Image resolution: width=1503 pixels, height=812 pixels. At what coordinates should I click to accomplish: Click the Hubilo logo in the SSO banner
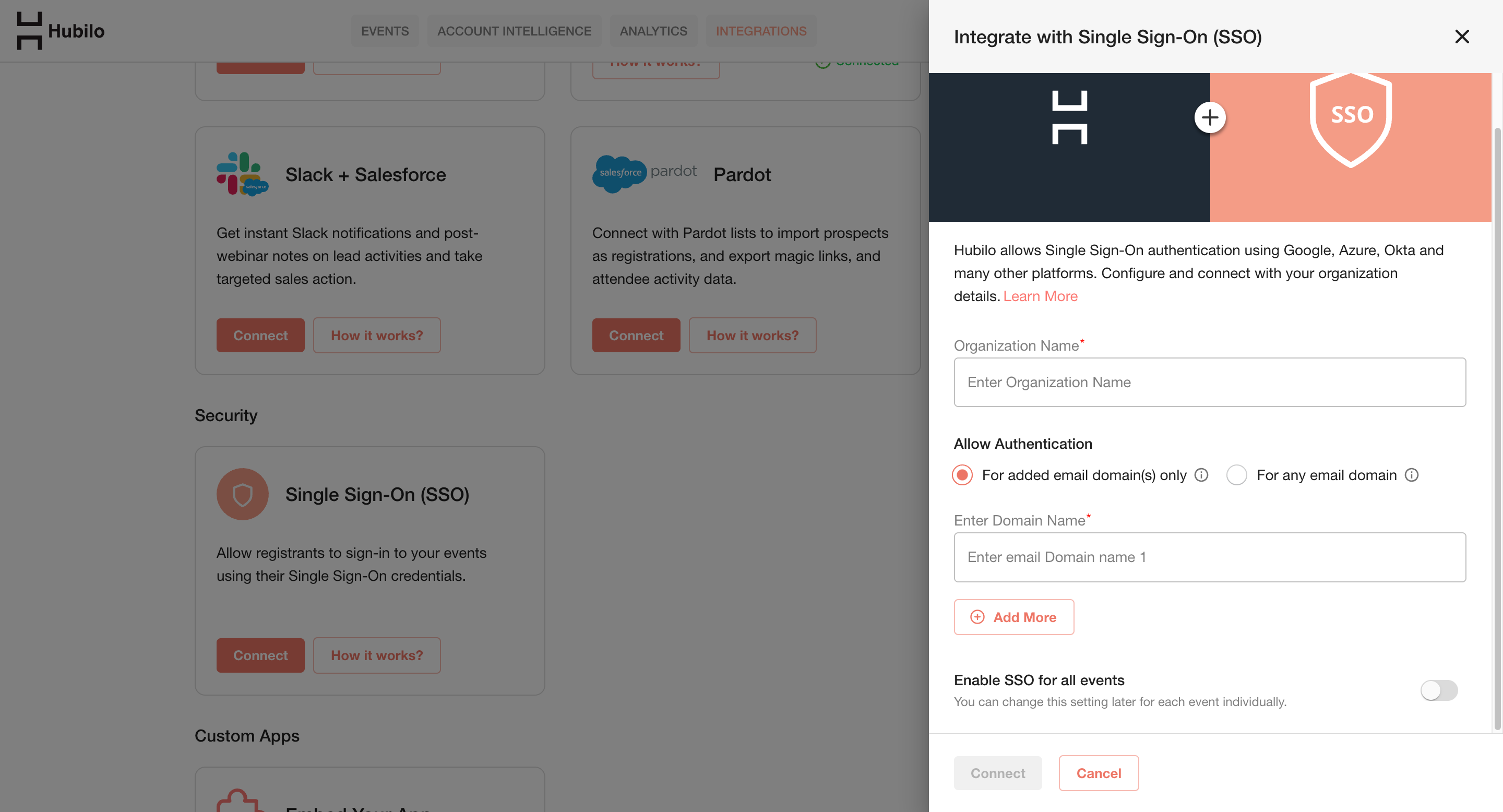pos(1069,117)
